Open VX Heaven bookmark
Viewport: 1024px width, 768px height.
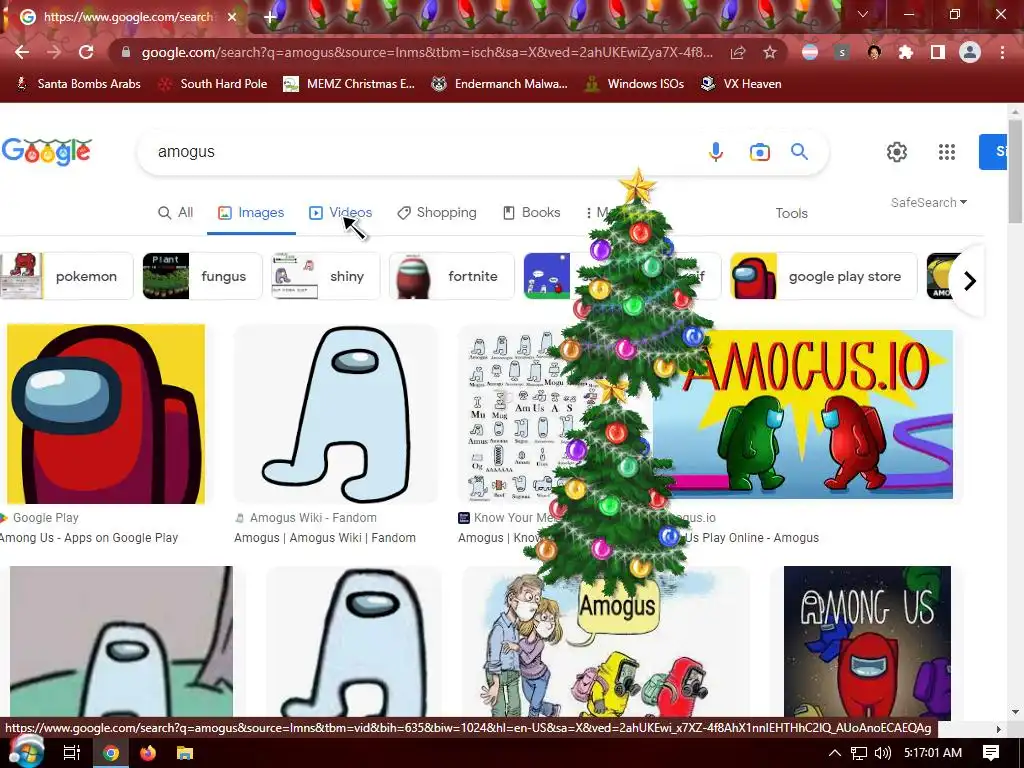point(741,84)
